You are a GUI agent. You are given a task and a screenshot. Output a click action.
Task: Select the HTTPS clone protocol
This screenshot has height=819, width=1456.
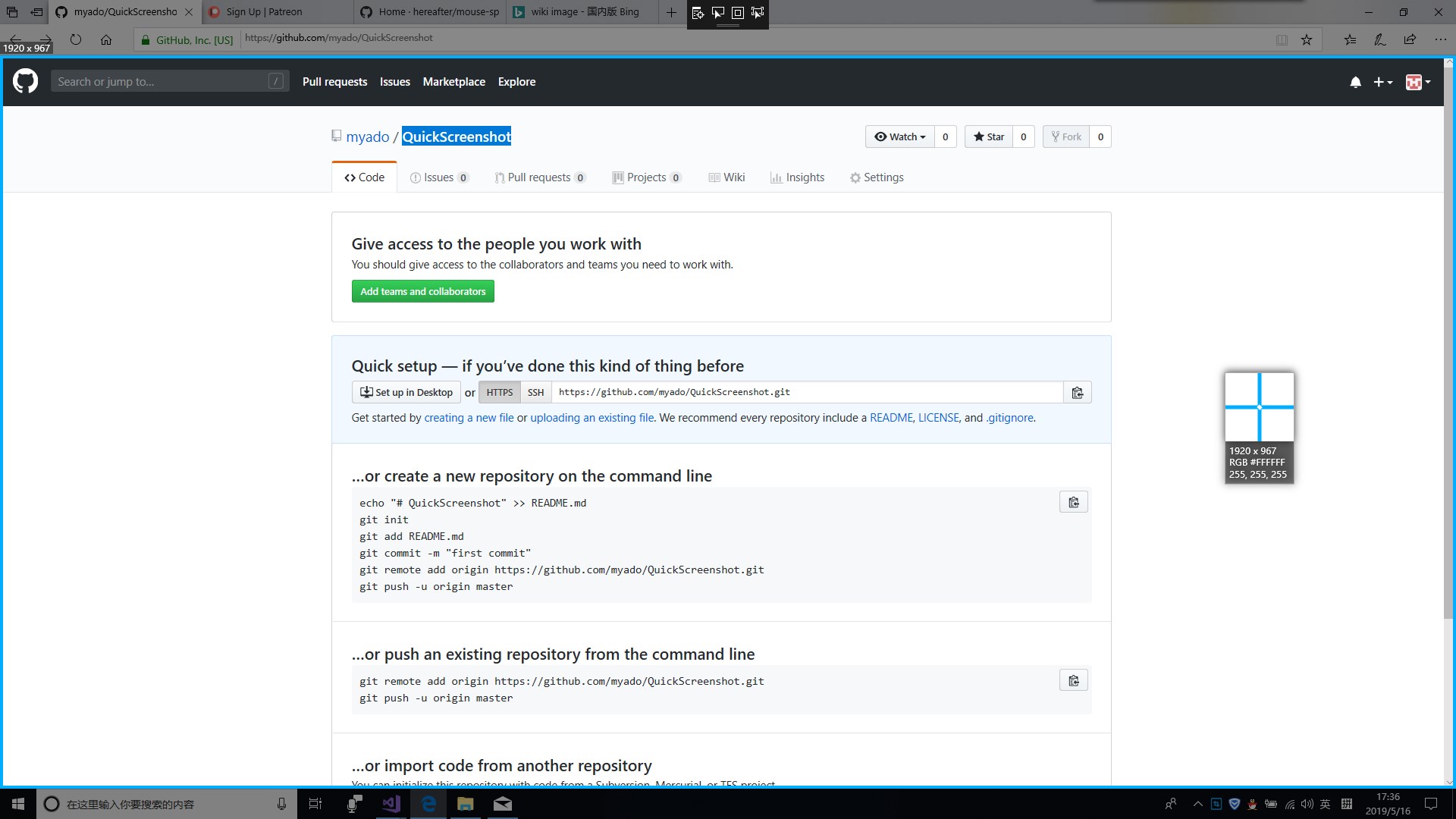[x=499, y=393]
